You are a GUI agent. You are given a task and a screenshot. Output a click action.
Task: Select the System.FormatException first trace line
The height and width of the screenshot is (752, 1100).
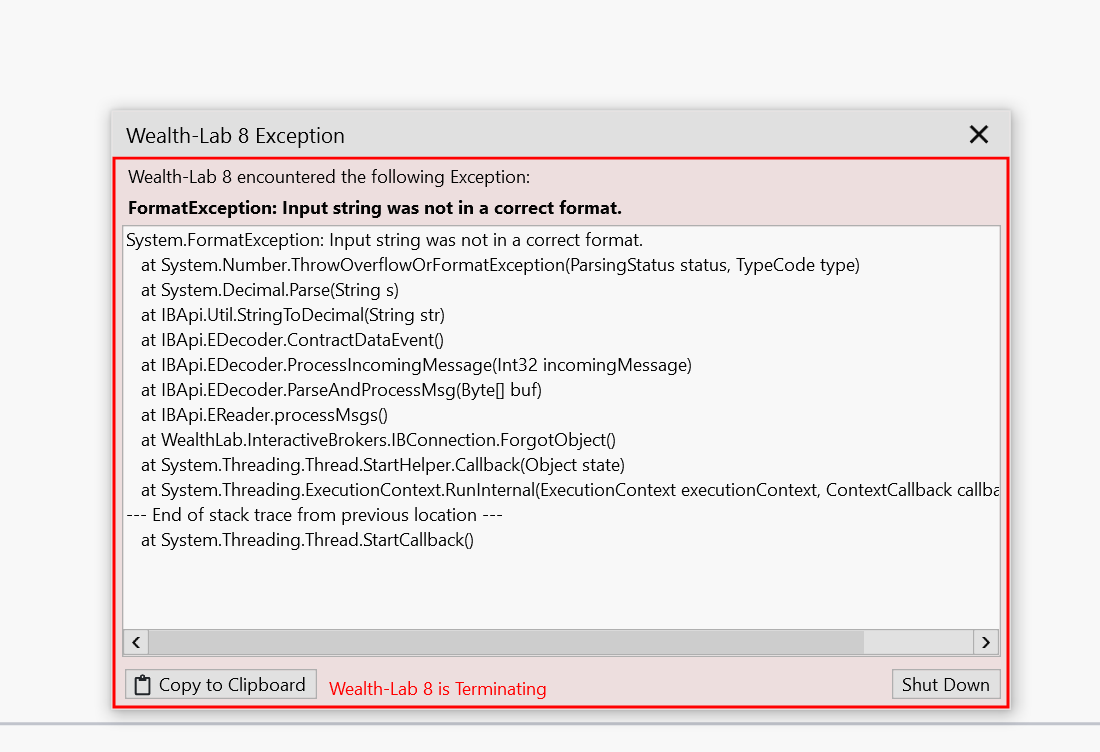(x=384, y=240)
